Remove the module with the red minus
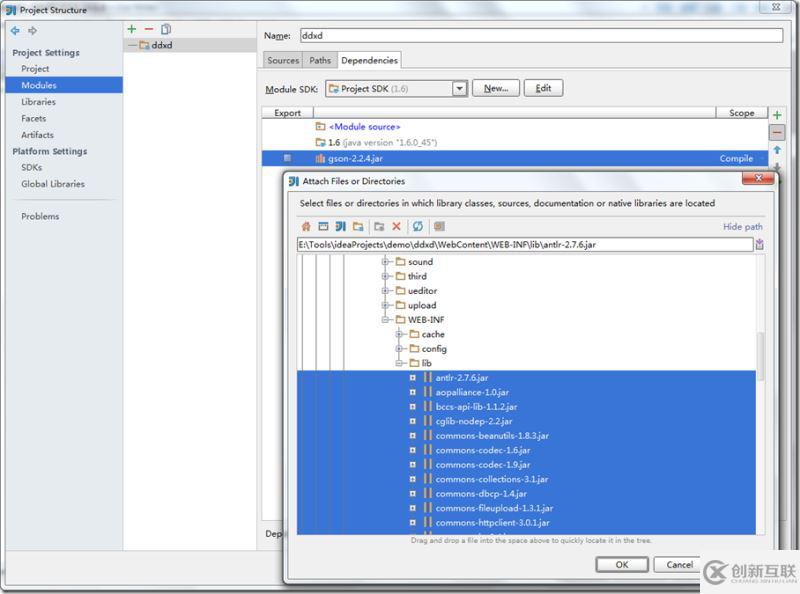 pyautogui.click(x=148, y=29)
